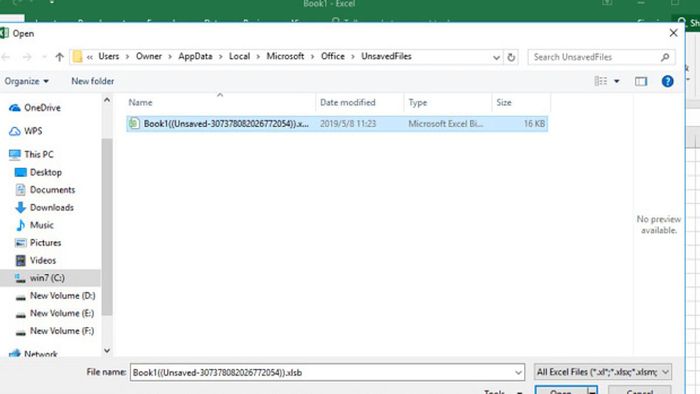This screenshot has height=394, width=700.
Task: Click the Microsoft Excel Bi... type cell
Action: click(x=446, y=124)
